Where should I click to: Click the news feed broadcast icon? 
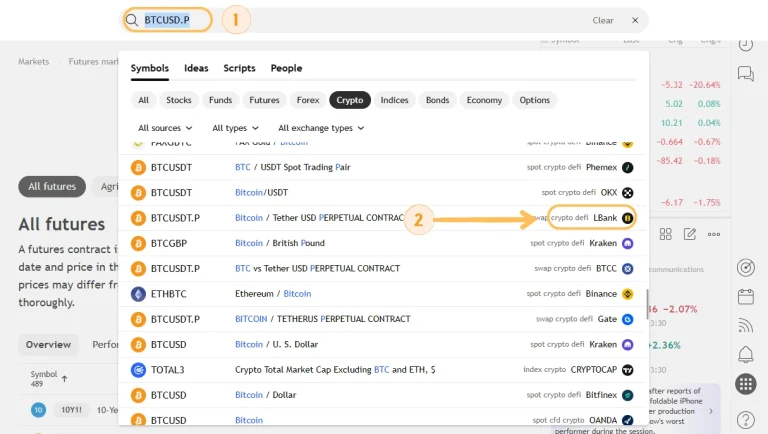745,325
